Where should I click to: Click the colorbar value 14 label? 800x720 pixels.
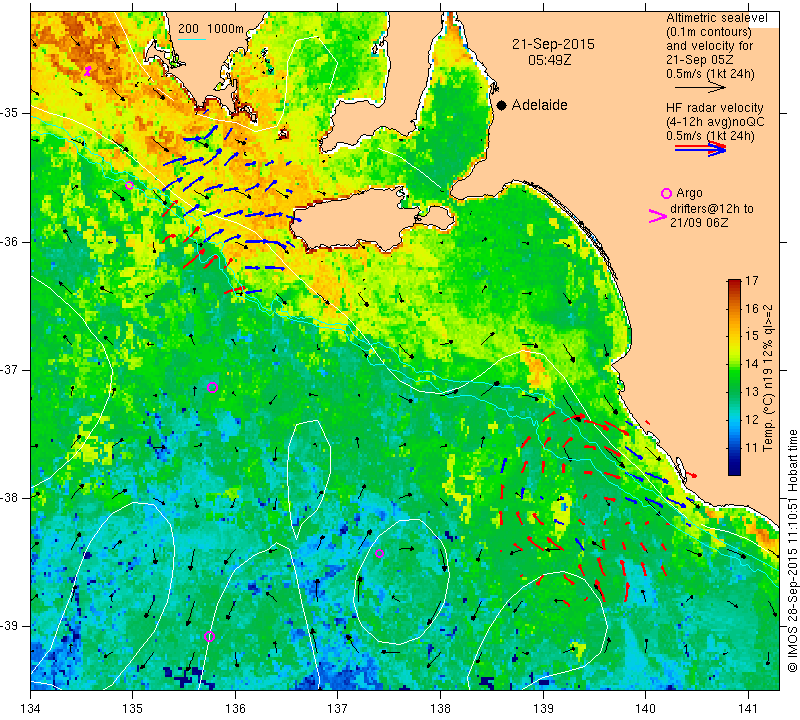coord(752,364)
